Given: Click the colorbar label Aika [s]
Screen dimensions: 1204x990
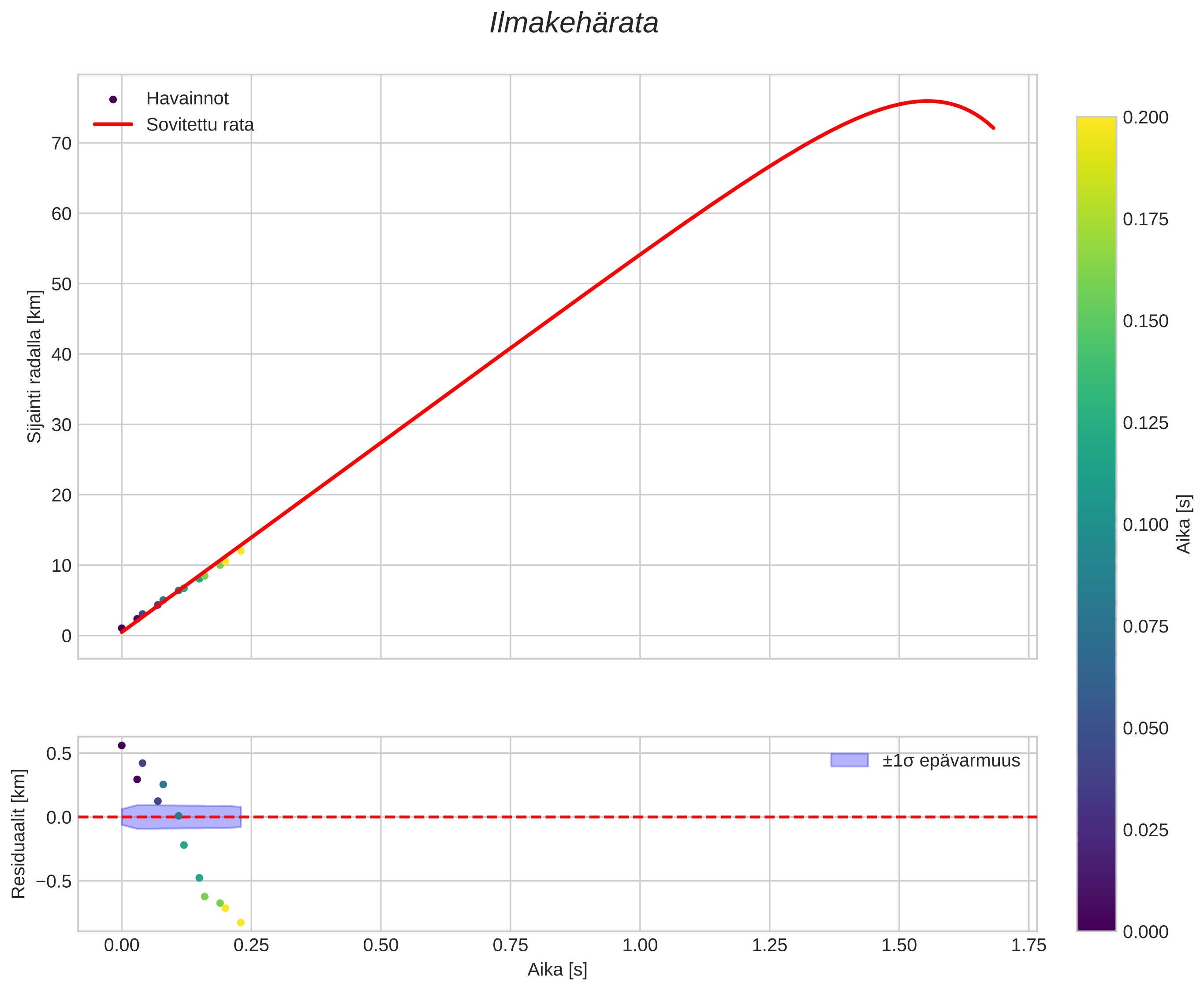Looking at the screenshot, I should pyautogui.click(x=1184, y=524).
